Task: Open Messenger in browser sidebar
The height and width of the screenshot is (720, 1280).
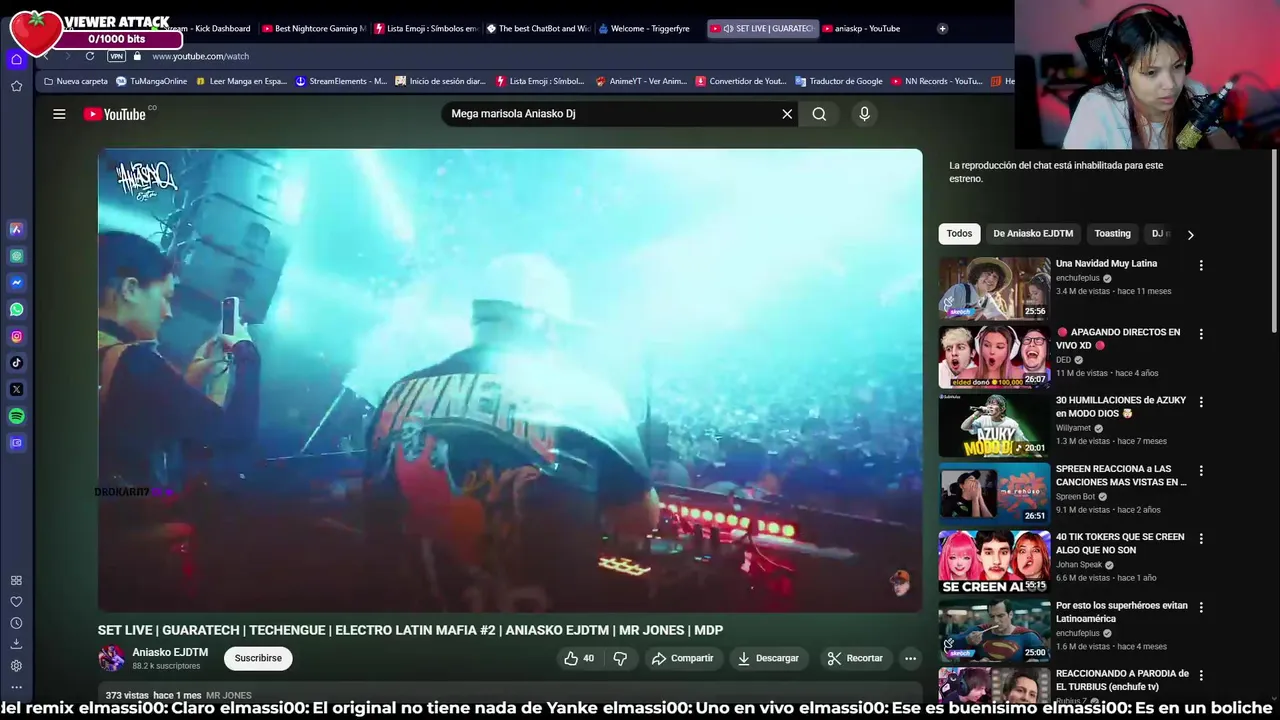Action: pyautogui.click(x=16, y=283)
